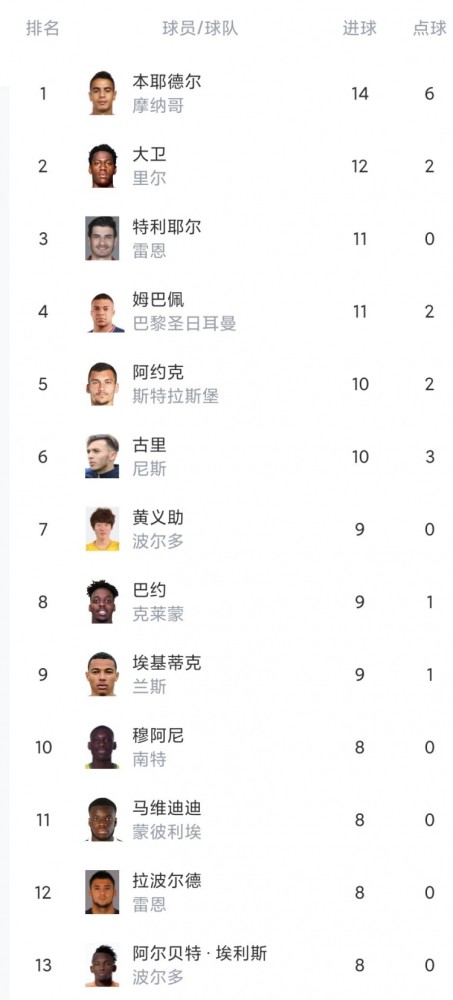
Task: Select player name 埃基蒂克
Action: [167, 663]
